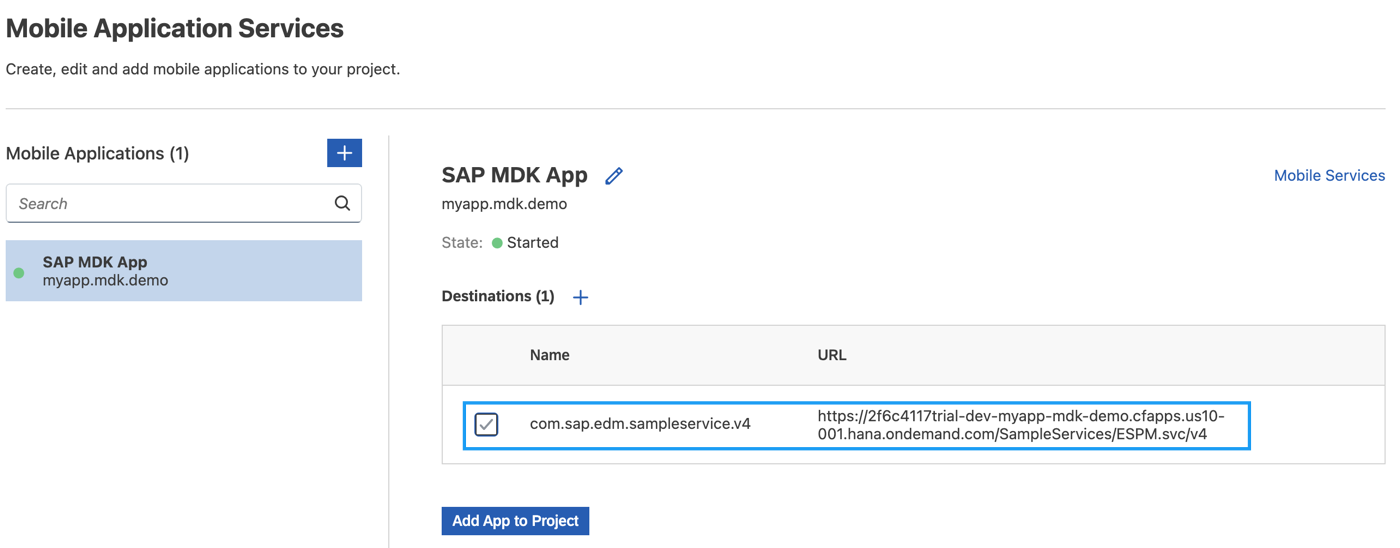Click the Started state label
The image size is (1400, 548).
point(532,243)
